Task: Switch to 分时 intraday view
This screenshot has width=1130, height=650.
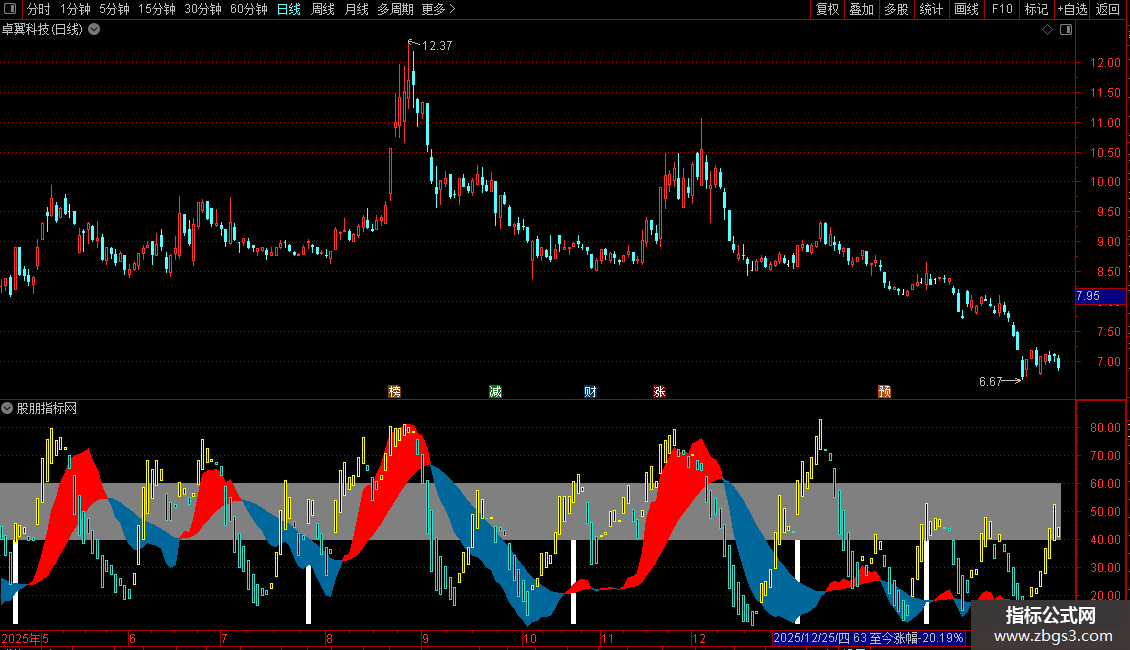Action: [x=38, y=9]
